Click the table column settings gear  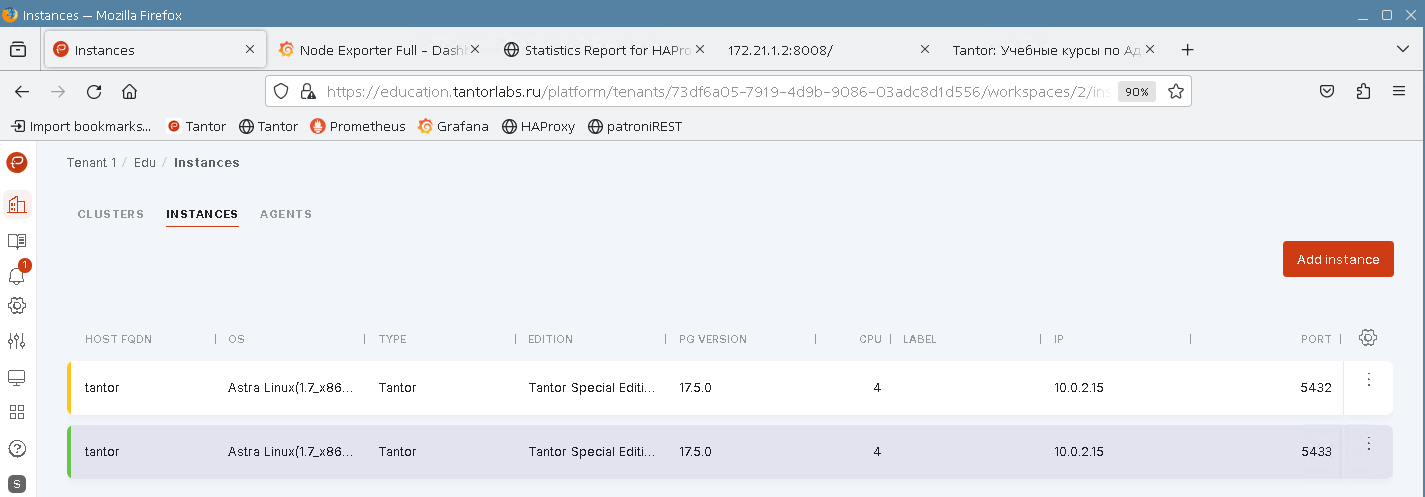(x=1368, y=338)
